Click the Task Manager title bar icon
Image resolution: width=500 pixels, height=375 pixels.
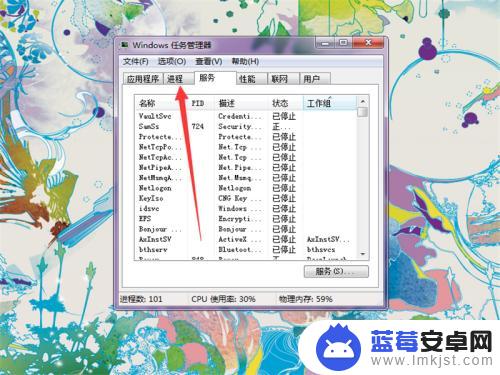point(125,45)
